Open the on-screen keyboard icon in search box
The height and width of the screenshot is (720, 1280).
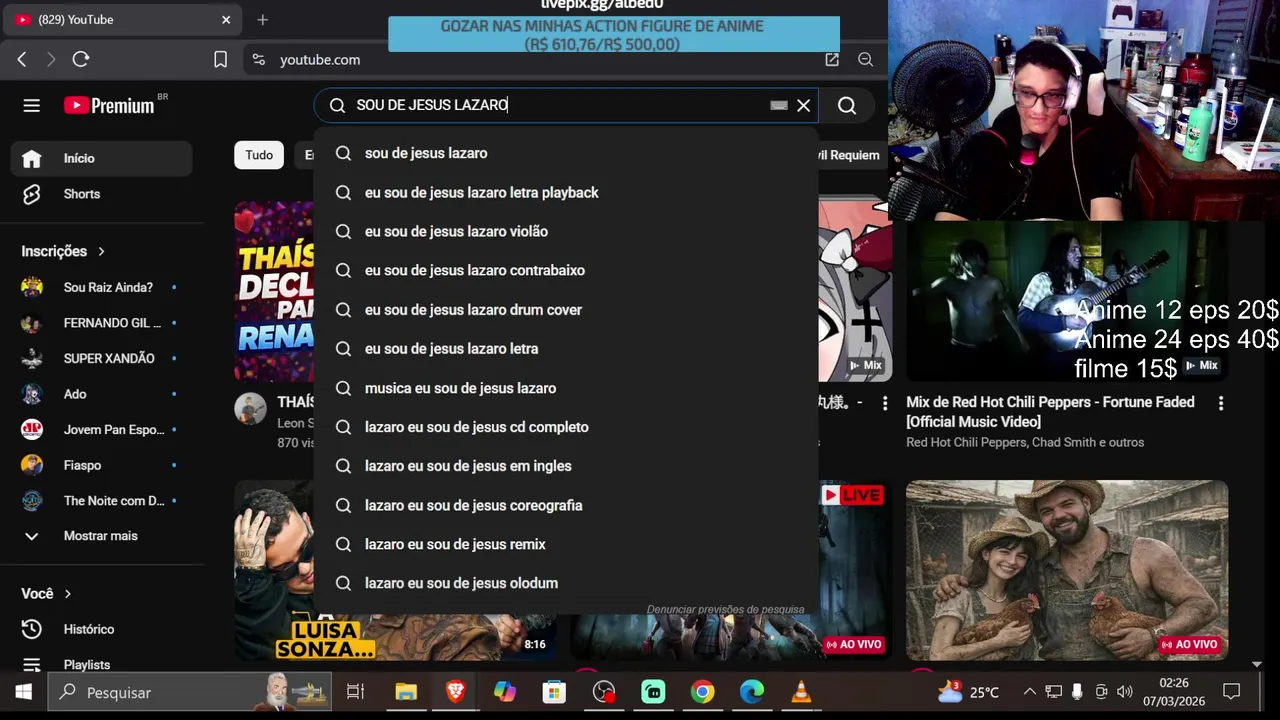[x=779, y=105]
